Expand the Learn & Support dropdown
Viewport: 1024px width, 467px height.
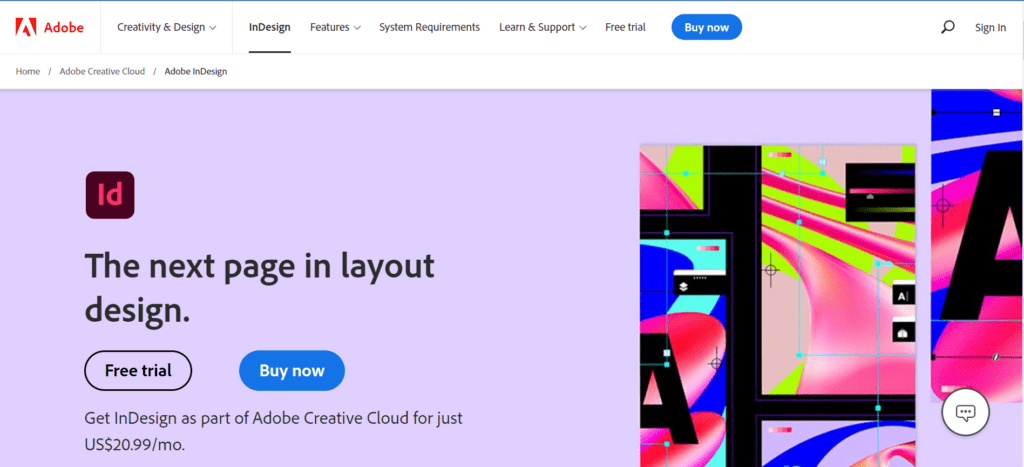(x=543, y=27)
